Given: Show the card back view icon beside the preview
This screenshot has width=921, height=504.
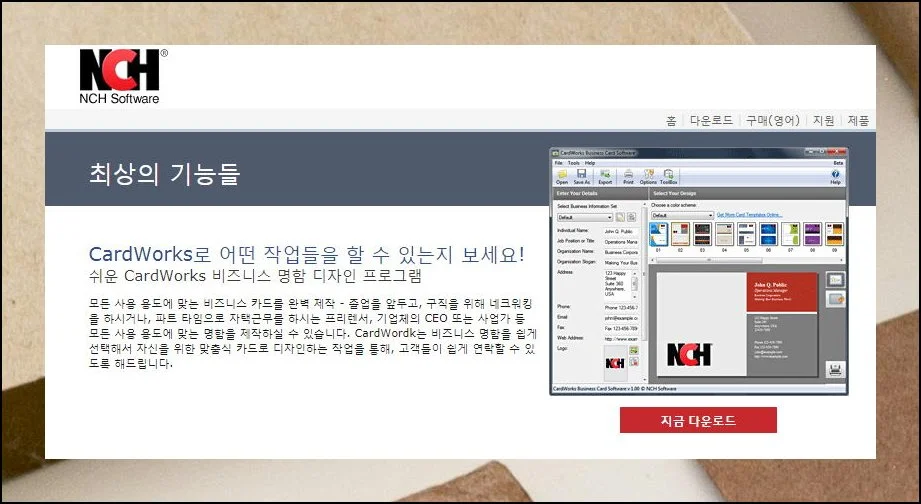Looking at the screenshot, I should [835, 299].
